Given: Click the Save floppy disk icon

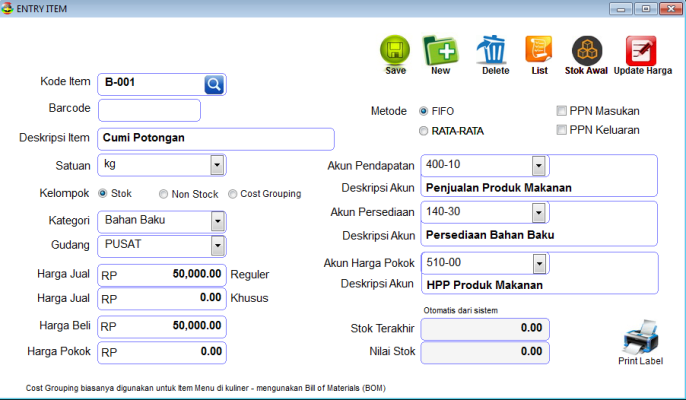Looking at the screenshot, I should (x=395, y=50).
